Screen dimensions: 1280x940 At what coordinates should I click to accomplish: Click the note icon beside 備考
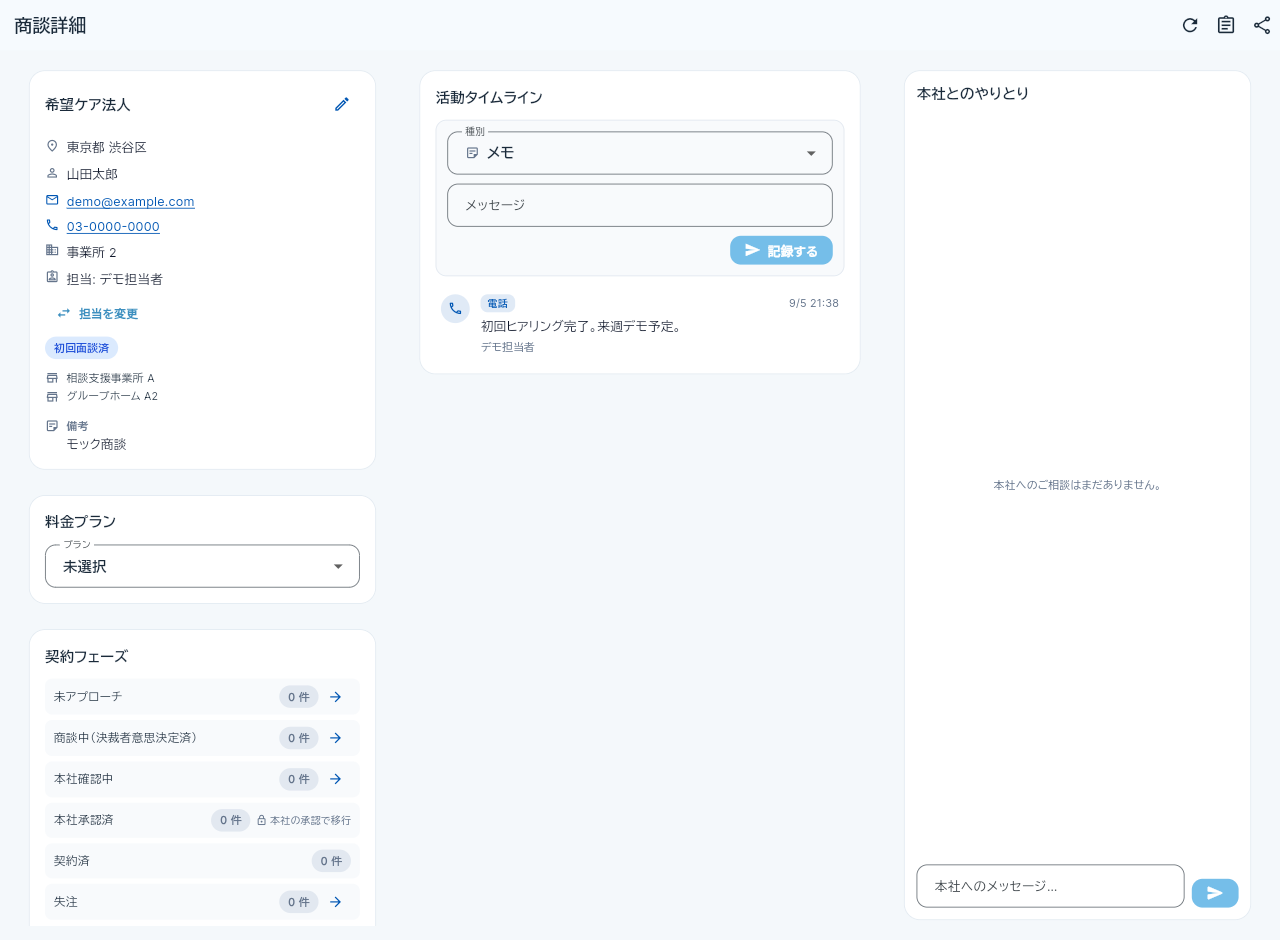coord(52,426)
